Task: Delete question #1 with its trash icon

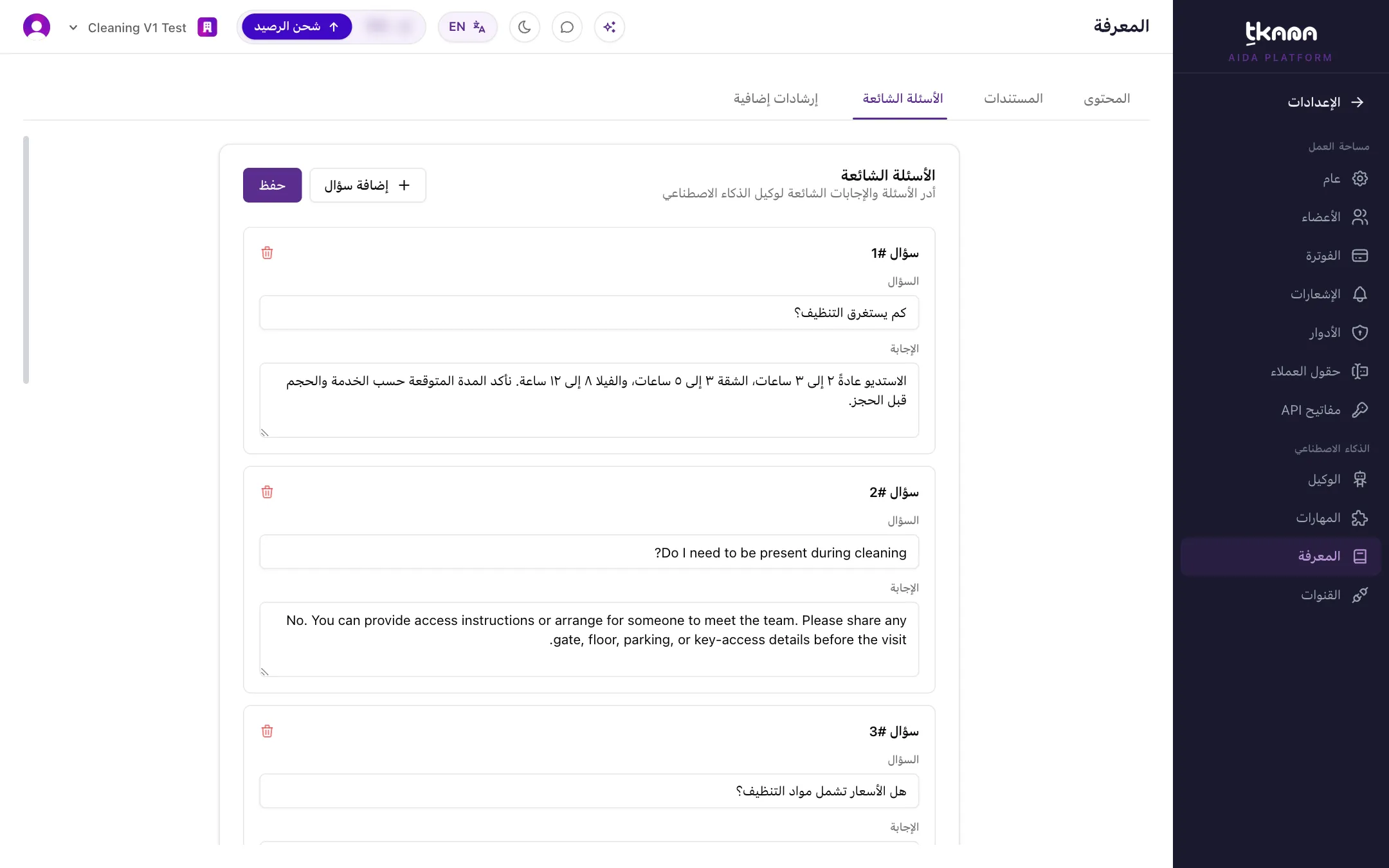Action: click(x=267, y=253)
